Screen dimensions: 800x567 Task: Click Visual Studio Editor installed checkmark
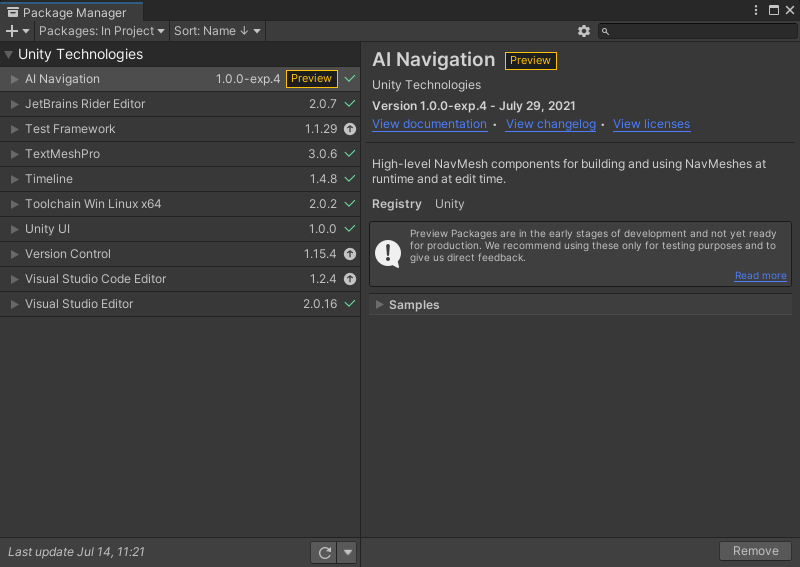click(350, 304)
